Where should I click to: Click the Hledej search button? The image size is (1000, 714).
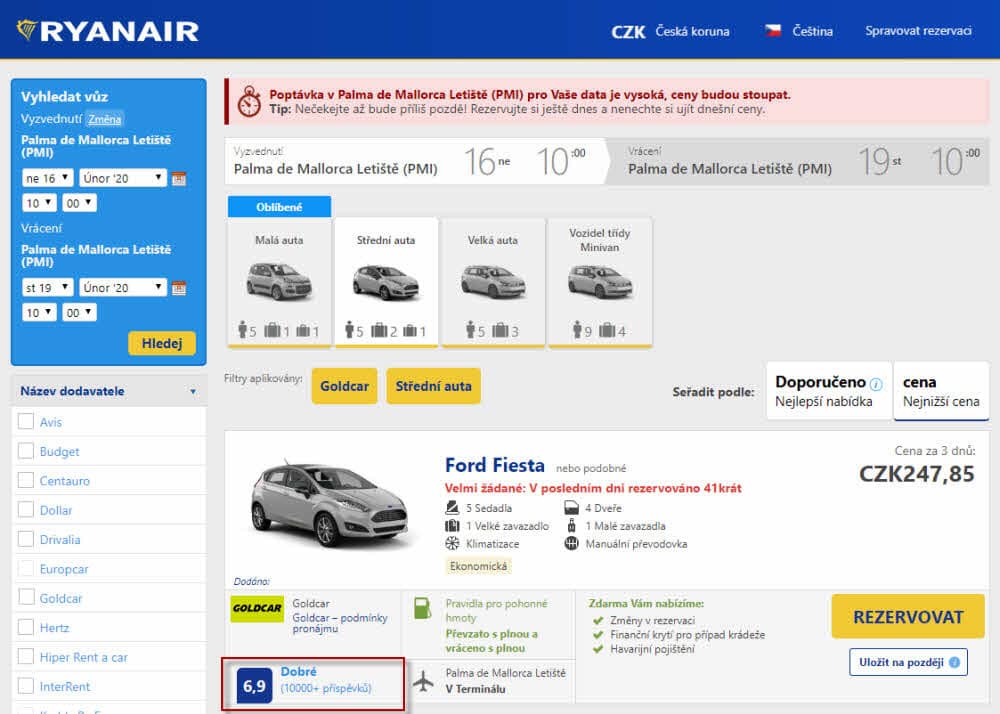162,343
